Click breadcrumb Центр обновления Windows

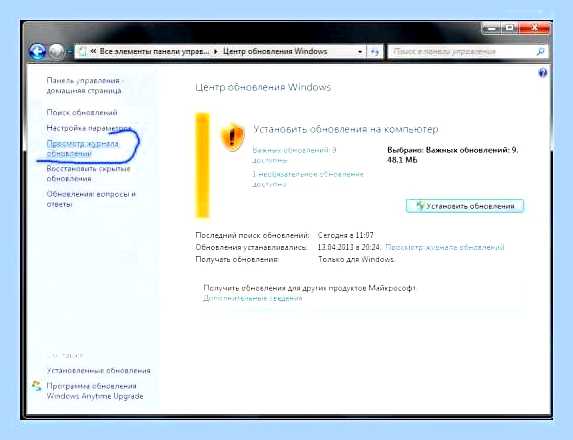click(x=275, y=52)
